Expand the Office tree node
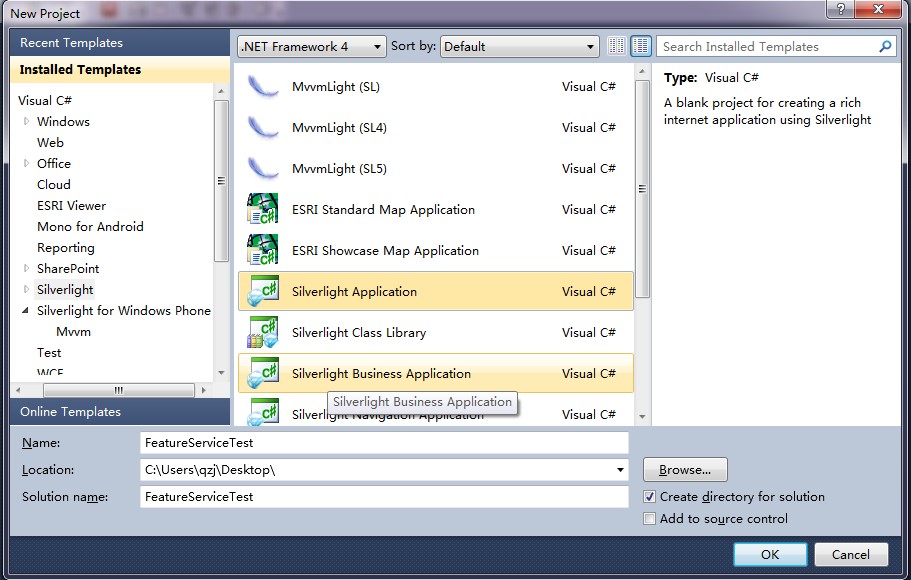The height and width of the screenshot is (580, 911). coord(26,163)
